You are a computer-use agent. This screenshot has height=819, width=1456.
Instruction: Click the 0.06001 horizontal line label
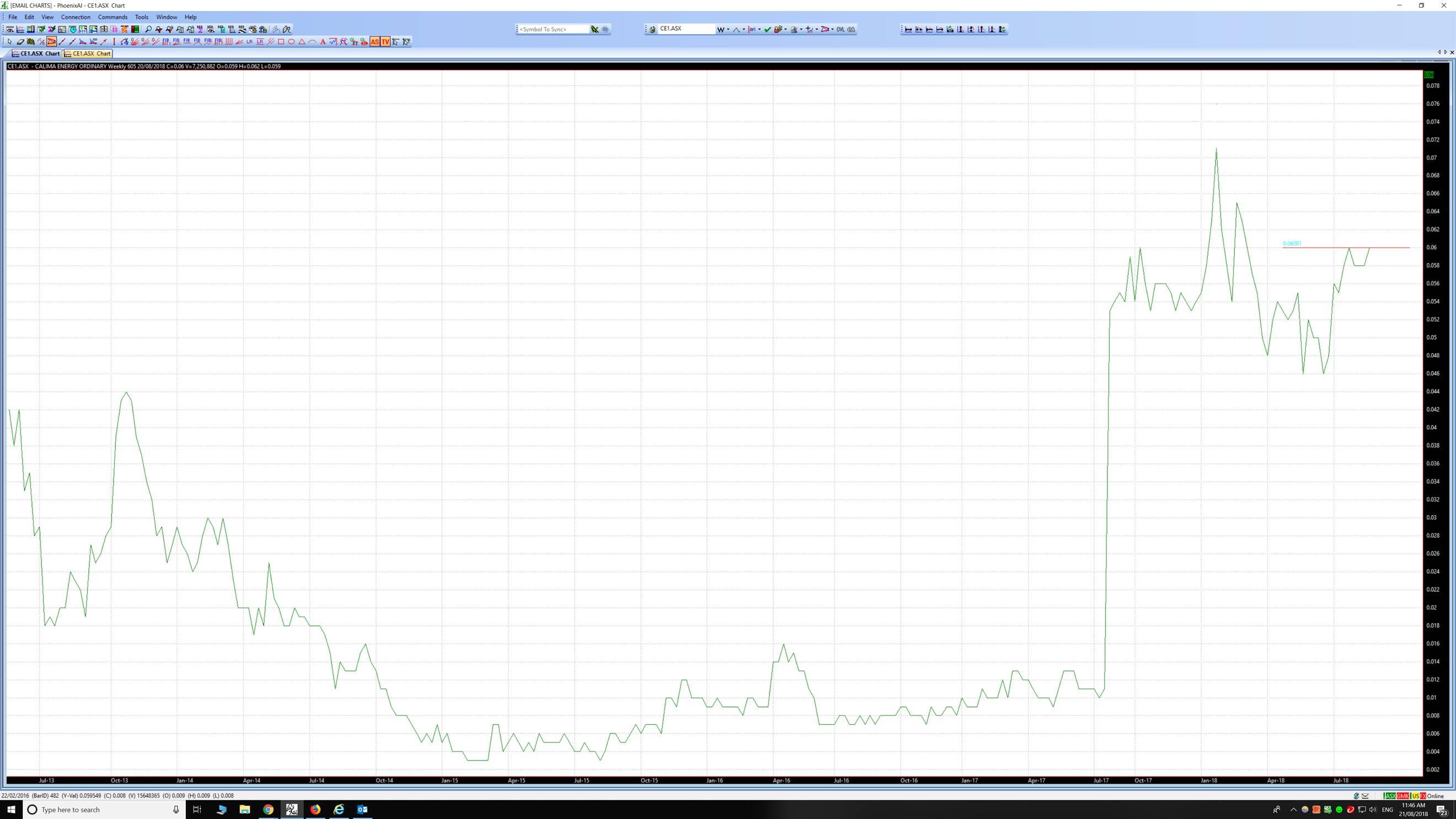pos(1292,244)
